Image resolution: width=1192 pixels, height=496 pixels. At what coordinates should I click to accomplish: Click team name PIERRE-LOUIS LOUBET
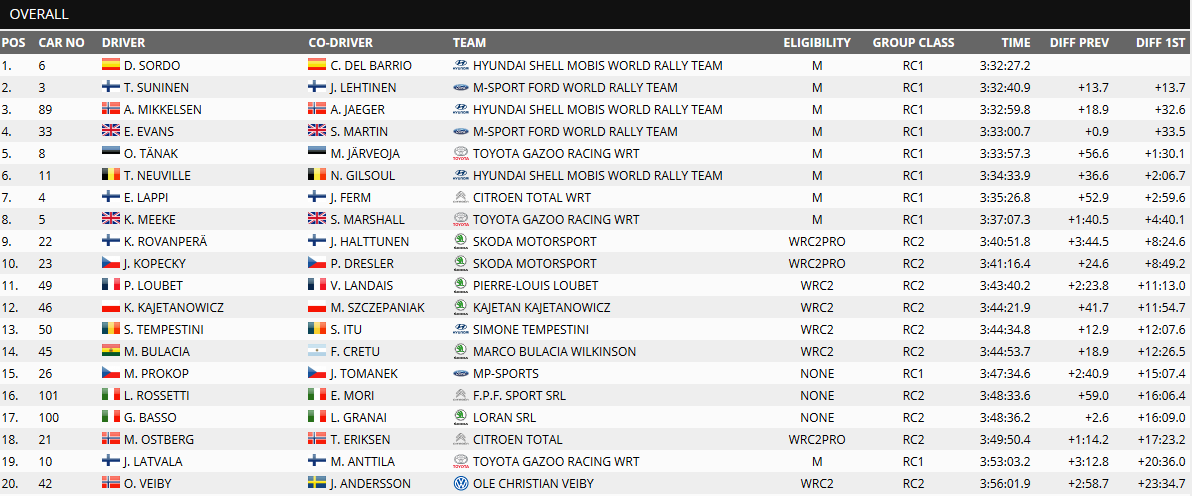535,286
